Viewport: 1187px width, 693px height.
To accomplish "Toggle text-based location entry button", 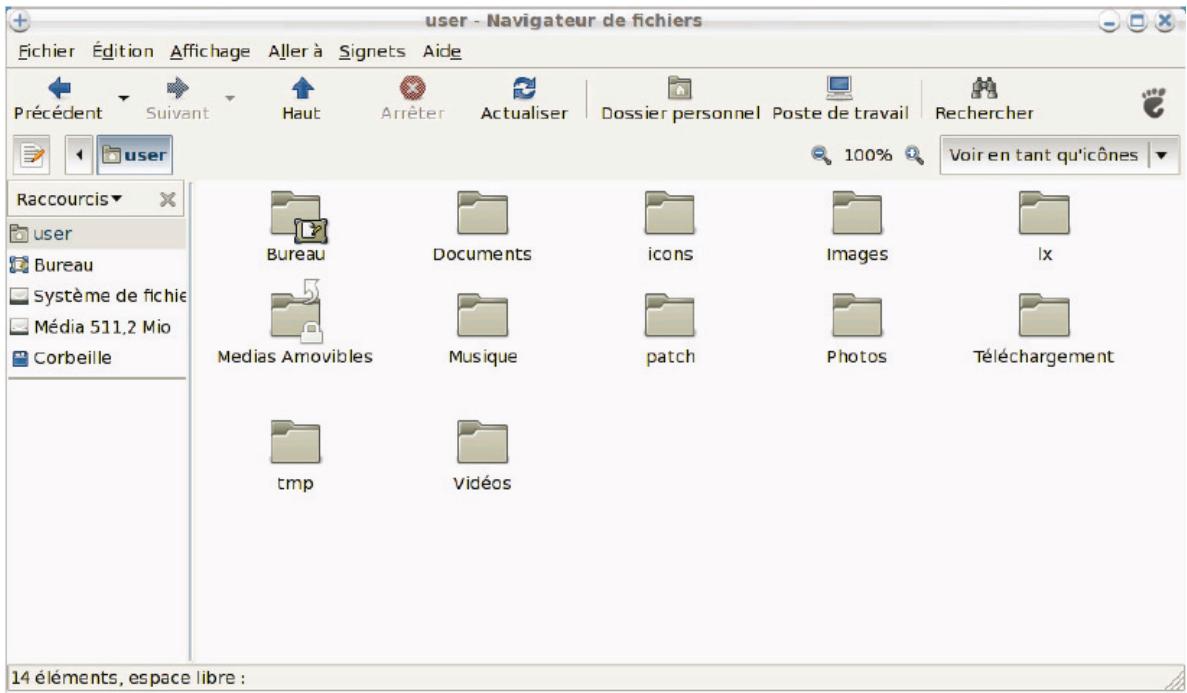I will [x=32, y=155].
